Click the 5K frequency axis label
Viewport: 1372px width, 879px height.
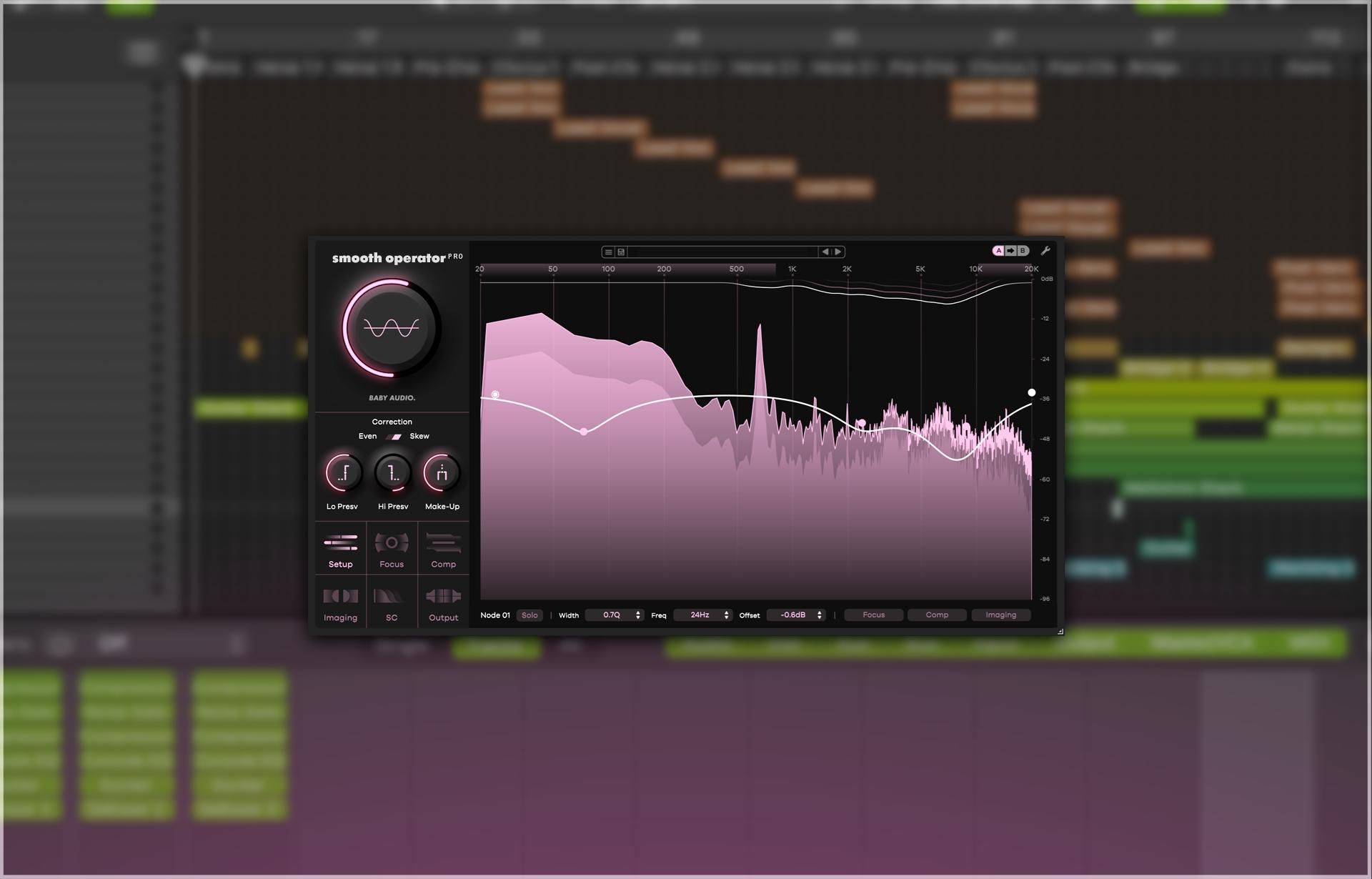click(x=920, y=269)
